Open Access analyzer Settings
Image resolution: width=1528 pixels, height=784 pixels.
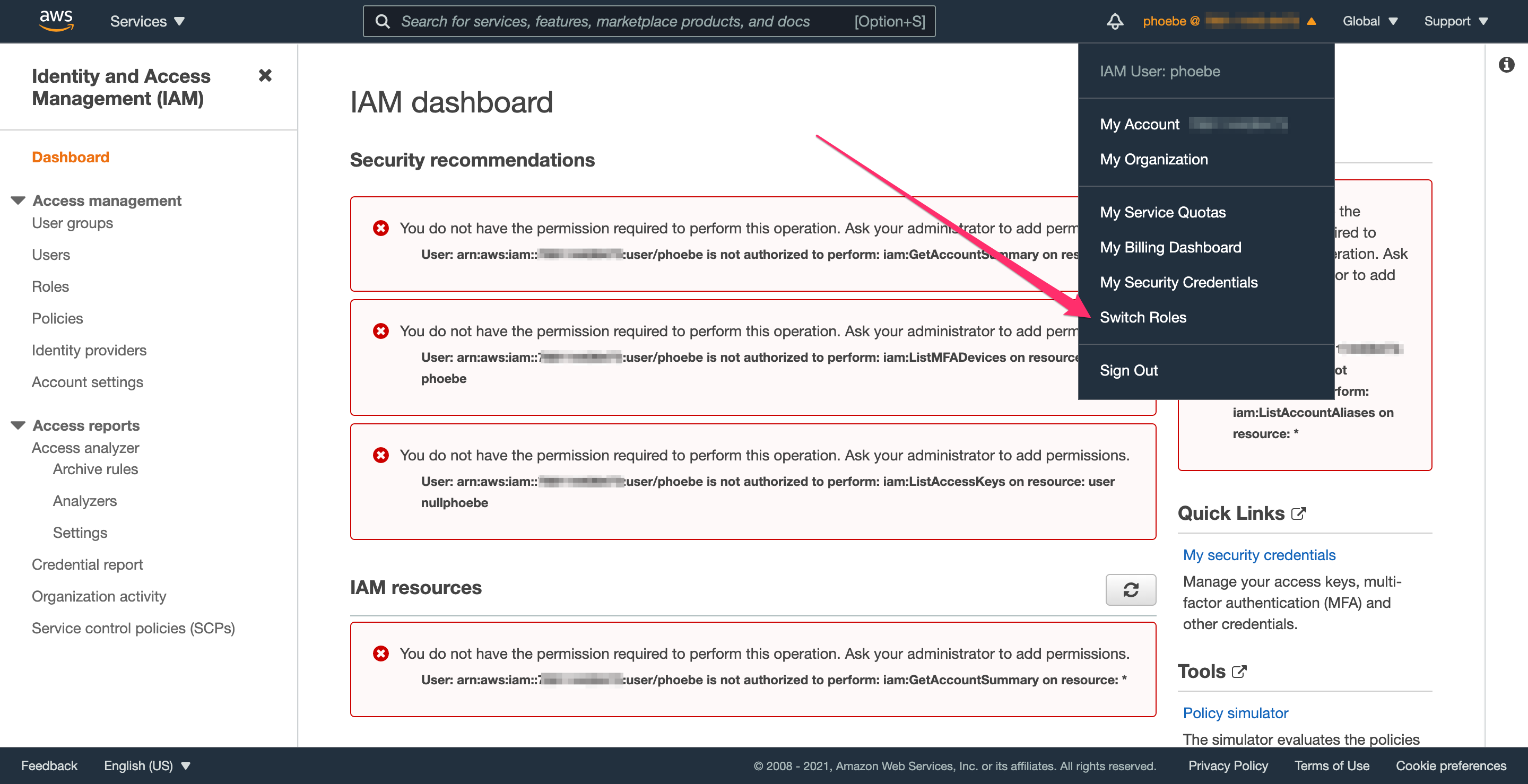80,533
